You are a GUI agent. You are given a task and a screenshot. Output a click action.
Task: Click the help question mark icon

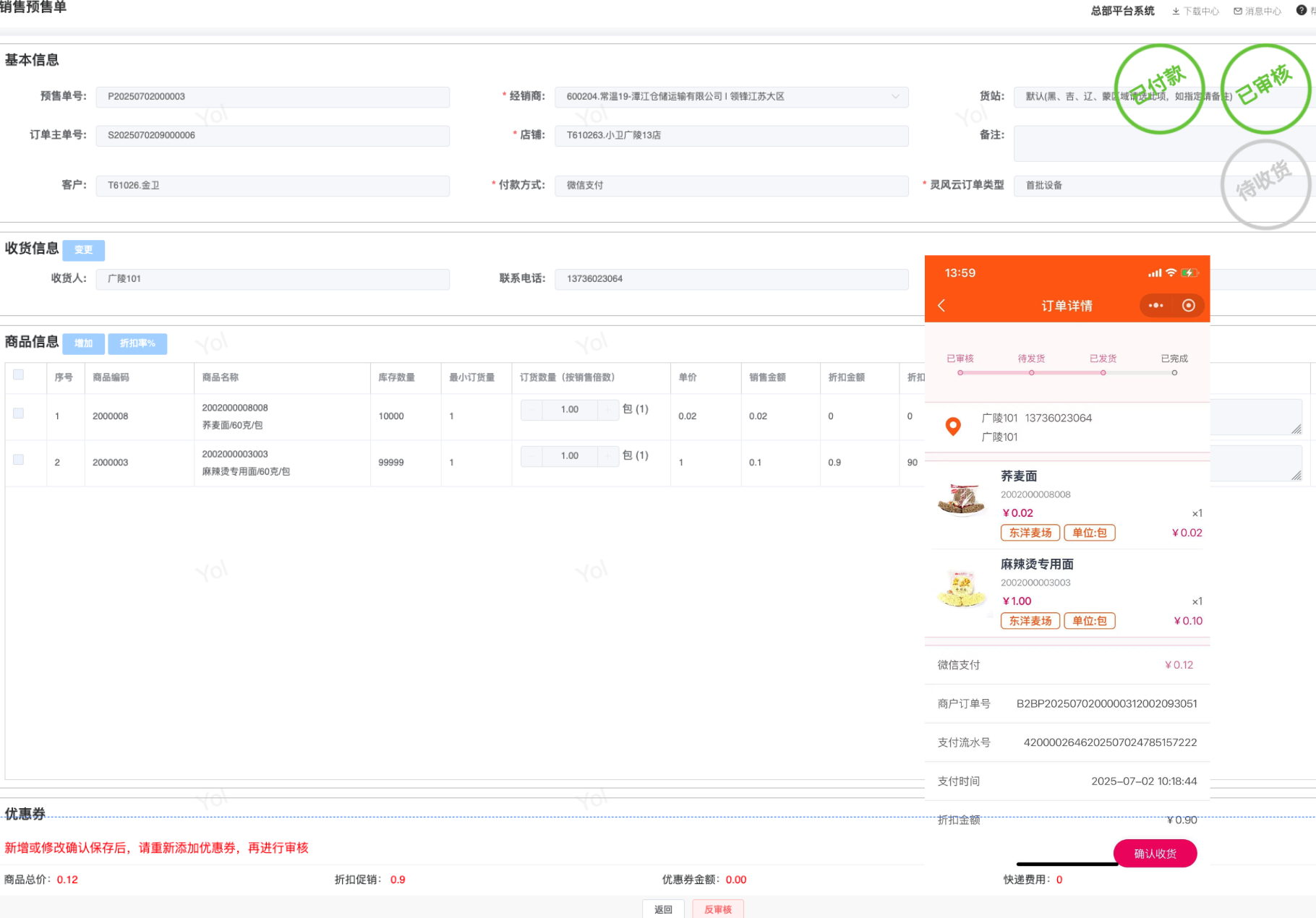pos(1302,10)
